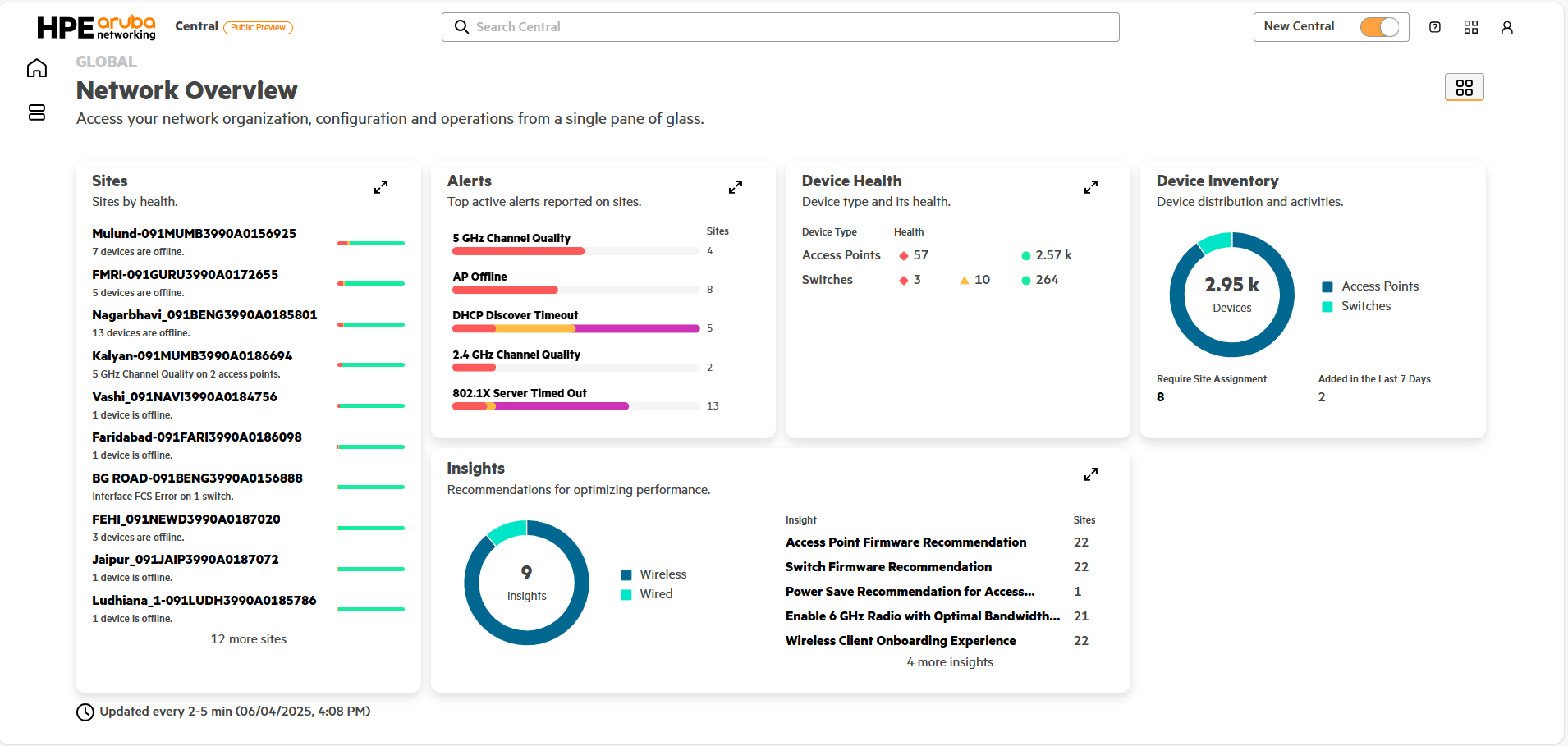The height and width of the screenshot is (746, 1568).
Task: Open the apps grid icon in header
Action: (1470, 27)
